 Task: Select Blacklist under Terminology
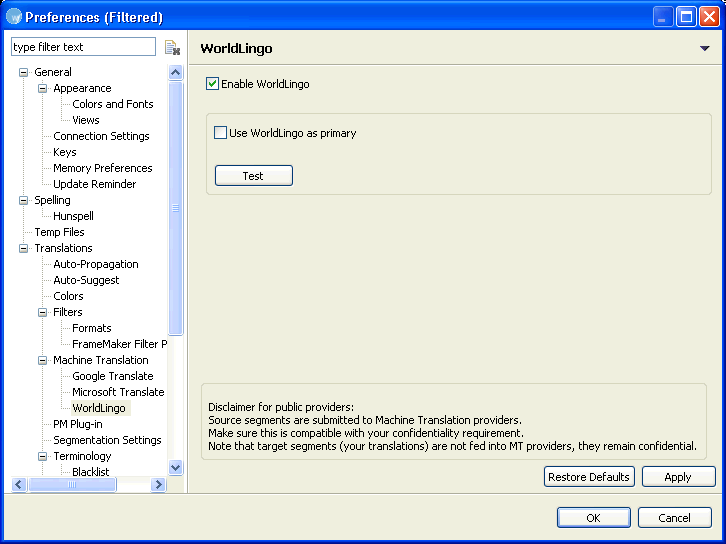click(x=91, y=472)
